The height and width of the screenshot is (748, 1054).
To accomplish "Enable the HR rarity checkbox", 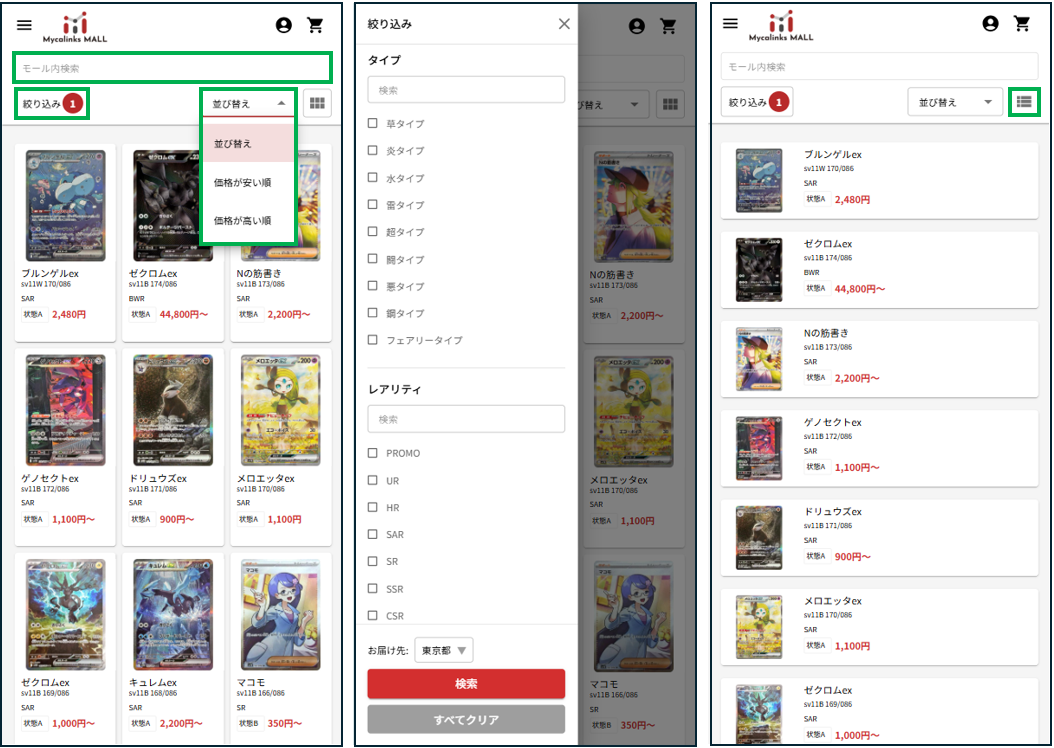I will [372, 507].
